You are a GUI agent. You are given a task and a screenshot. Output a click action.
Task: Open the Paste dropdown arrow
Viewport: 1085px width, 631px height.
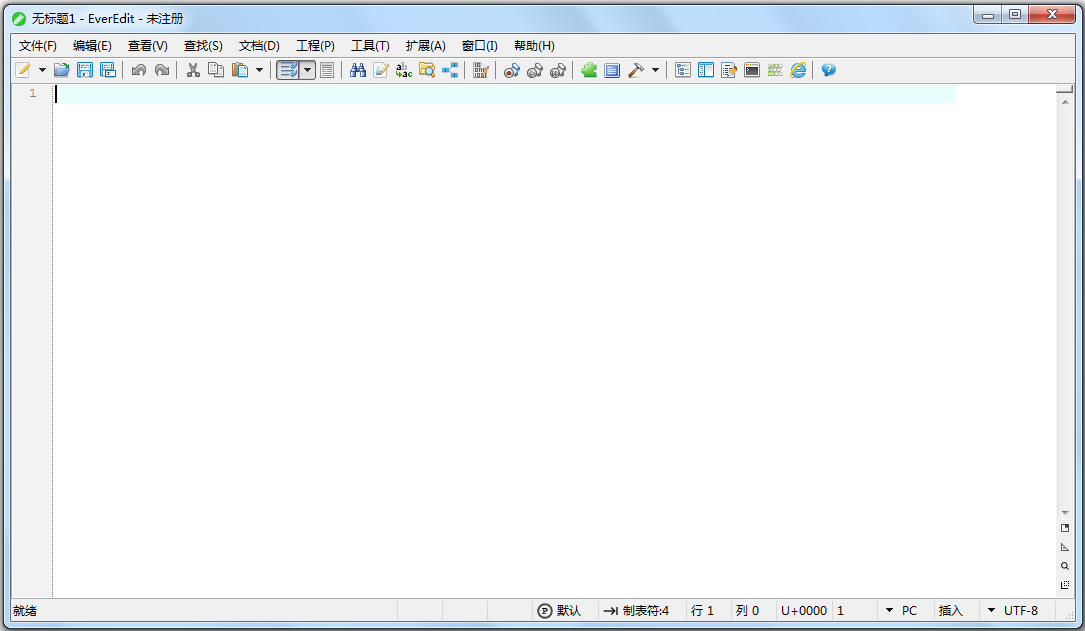tap(259, 70)
